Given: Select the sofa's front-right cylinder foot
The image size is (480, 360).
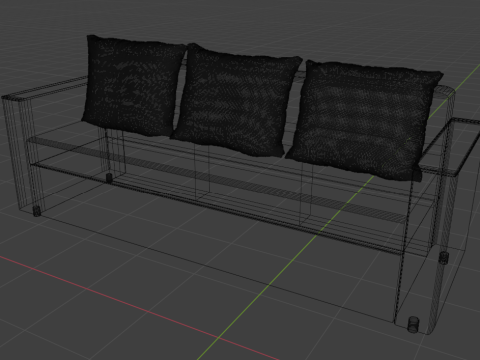Looking at the screenshot, I should pos(413,324).
